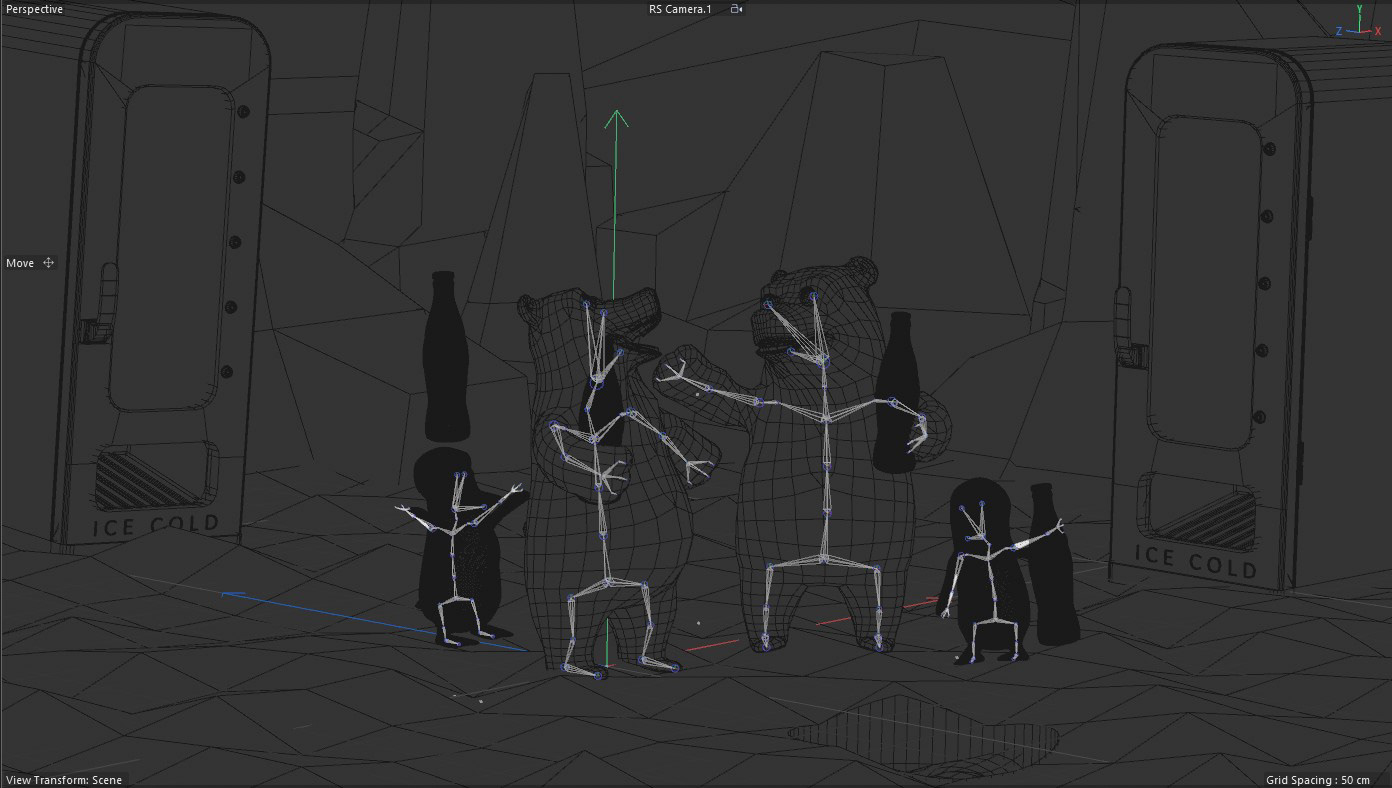The image size is (1392, 788).
Task: Select the bottle above the left penguin
Action: point(446,356)
